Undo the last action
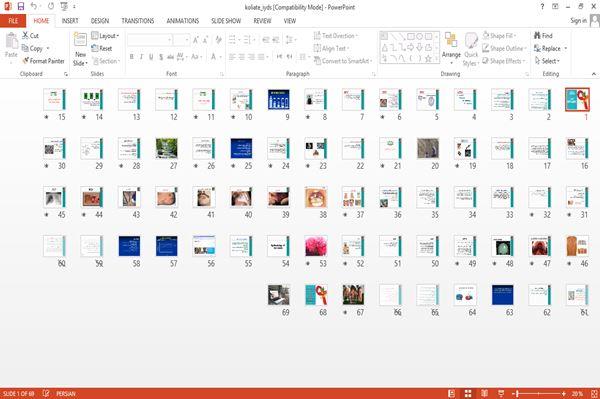Viewport: 600px width, 399px height. [x=34, y=7]
